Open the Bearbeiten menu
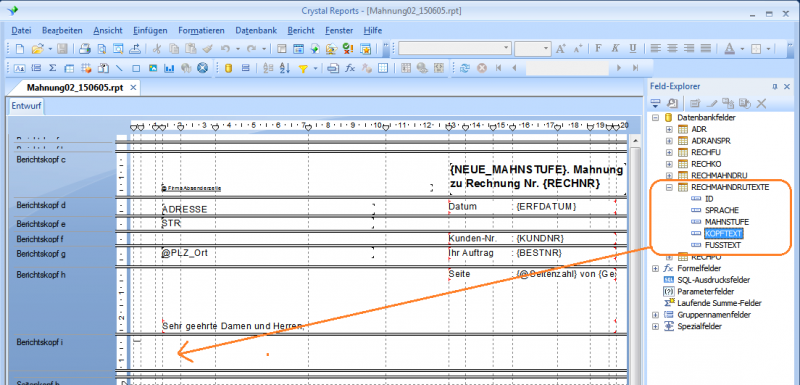The width and height of the screenshot is (800, 385). 62,31
